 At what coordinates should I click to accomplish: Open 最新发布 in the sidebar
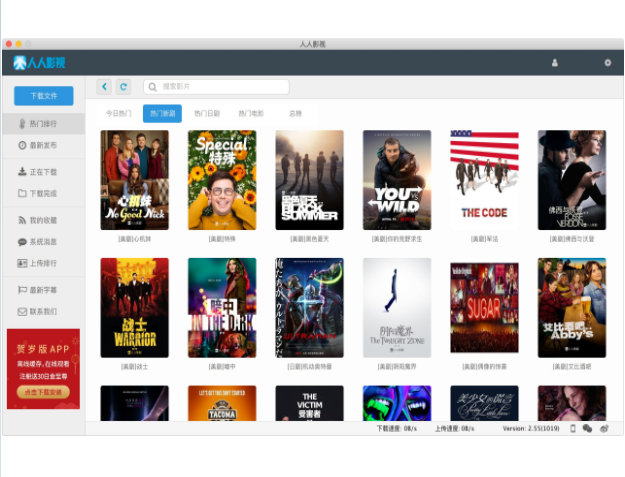pyautogui.click(x=43, y=145)
